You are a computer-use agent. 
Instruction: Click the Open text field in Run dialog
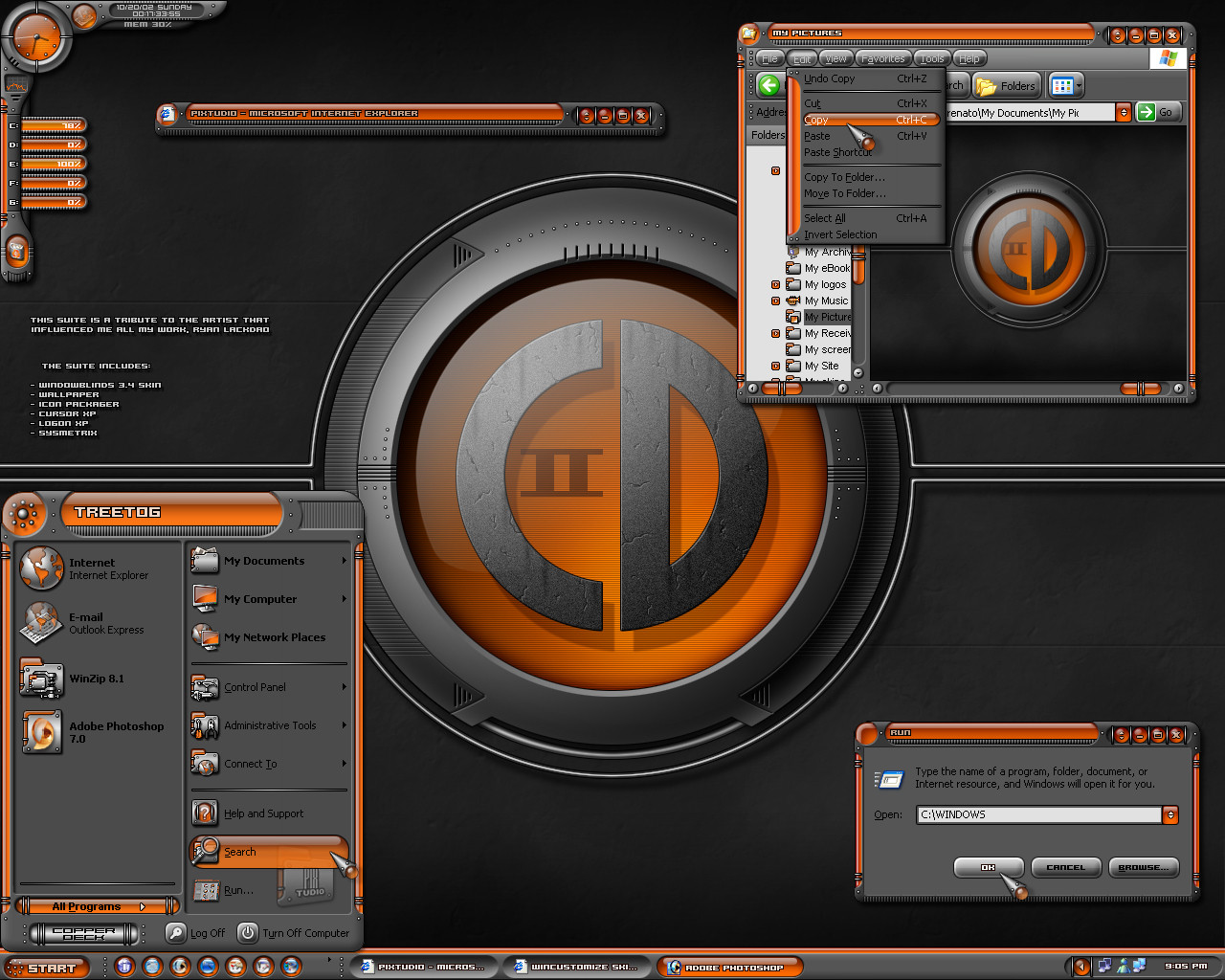point(1039,814)
